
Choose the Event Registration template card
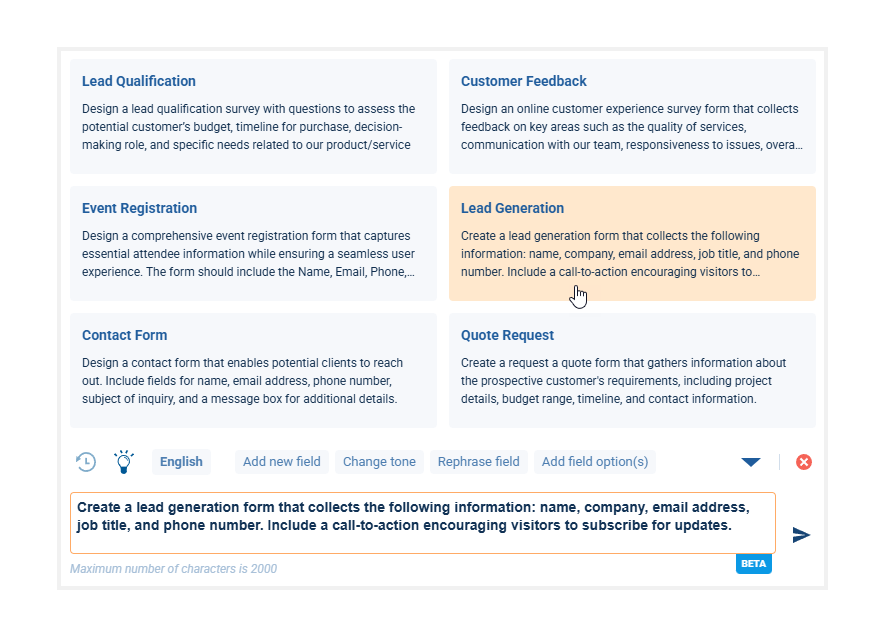coord(253,244)
